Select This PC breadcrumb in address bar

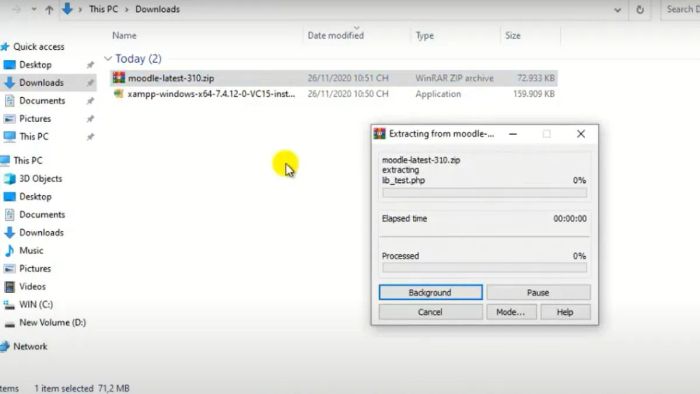(103, 9)
